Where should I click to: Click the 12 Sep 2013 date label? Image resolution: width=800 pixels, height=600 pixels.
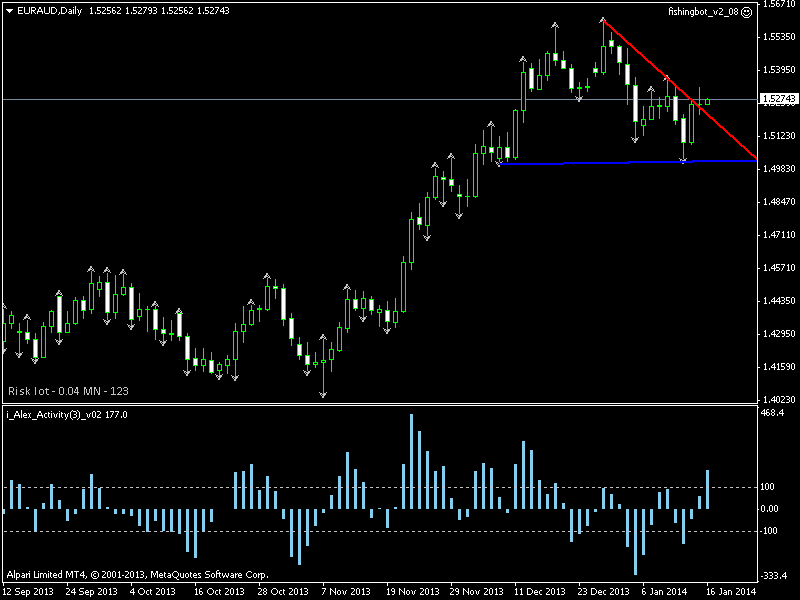pyautogui.click(x=28, y=592)
